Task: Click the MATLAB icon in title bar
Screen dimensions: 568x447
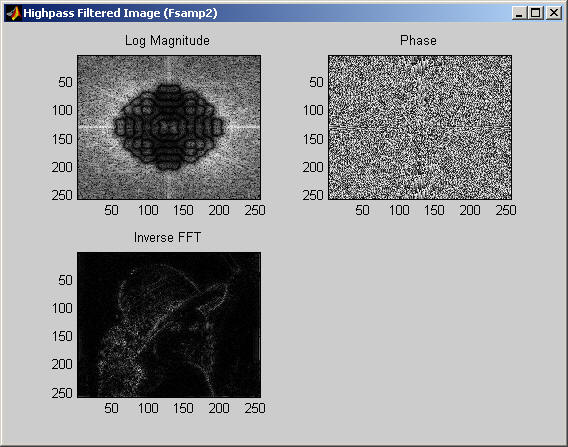Action: (x=13, y=13)
